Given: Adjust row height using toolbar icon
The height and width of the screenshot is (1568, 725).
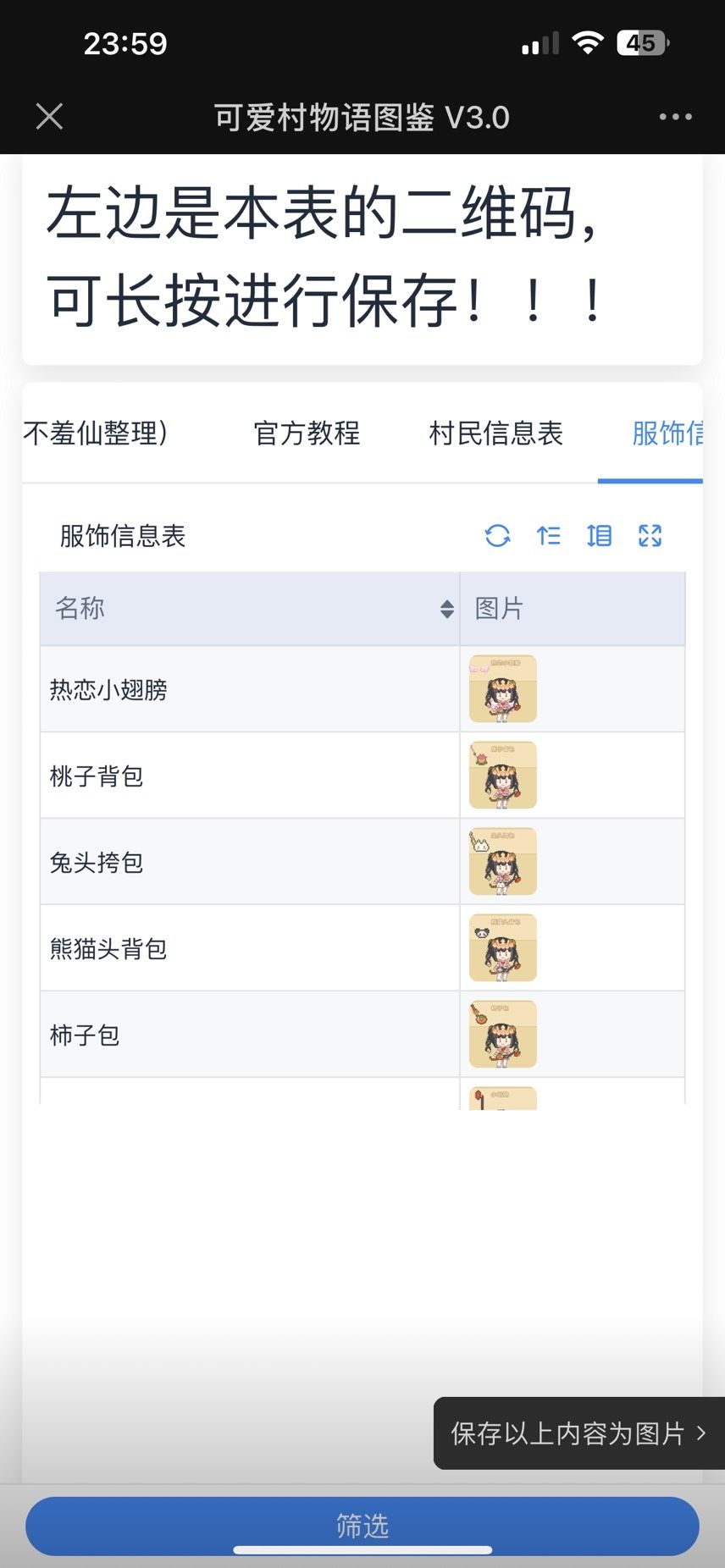Looking at the screenshot, I should tap(599, 536).
